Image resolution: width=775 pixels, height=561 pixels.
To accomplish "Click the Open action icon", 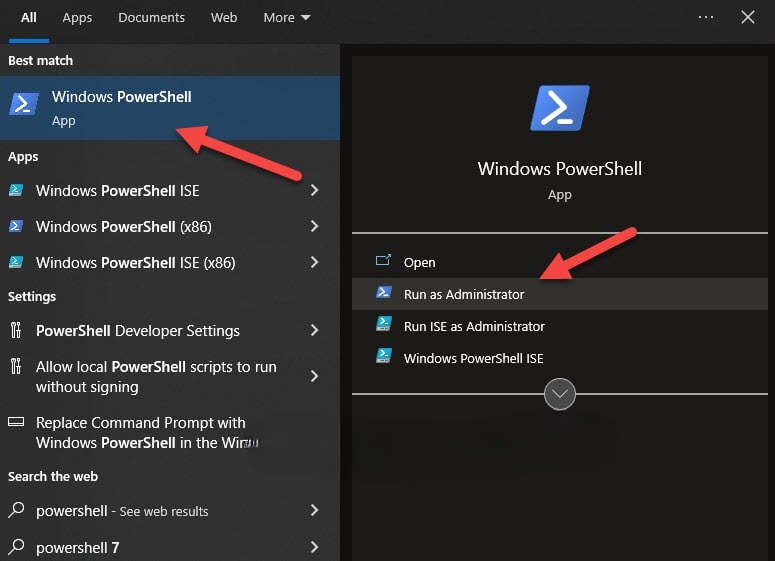I will pos(383,260).
